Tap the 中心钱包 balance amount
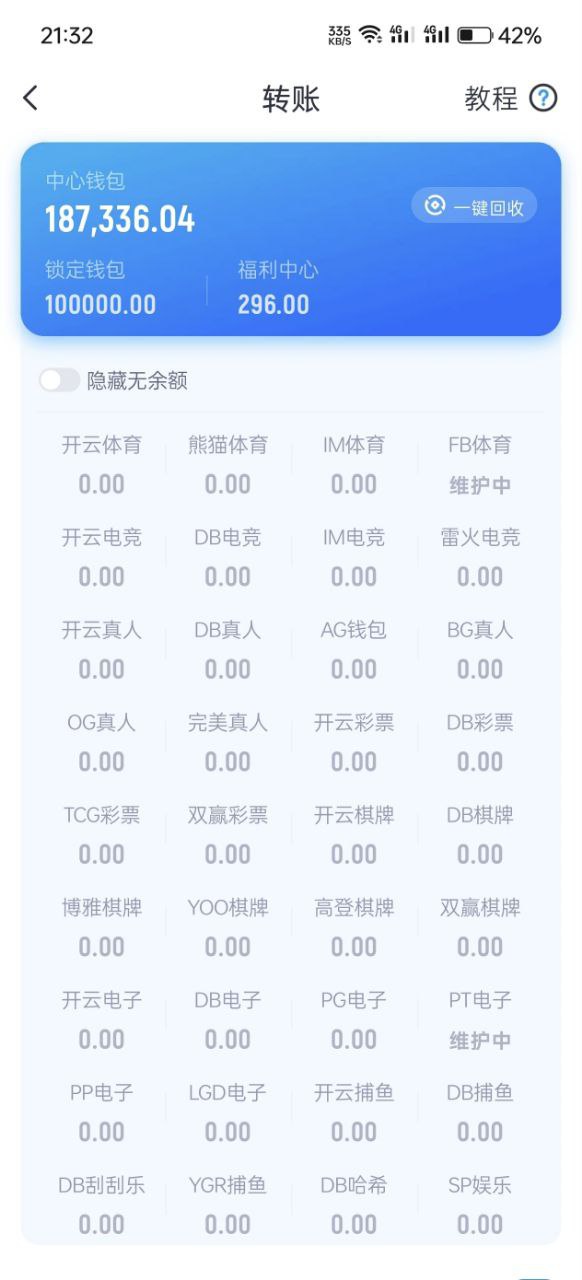Image resolution: width=582 pixels, height=1280 pixels. (120, 219)
